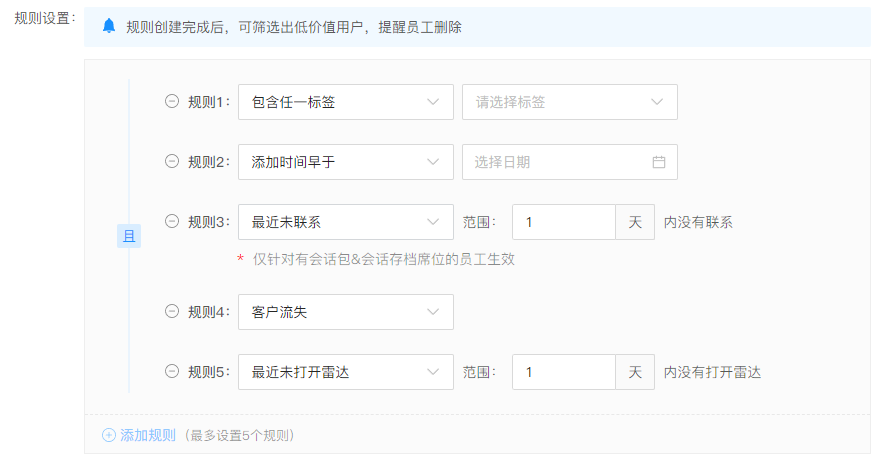Click the bell notification icon
The height and width of the screenshot is (464, 881).
click(x=109, y=27)
